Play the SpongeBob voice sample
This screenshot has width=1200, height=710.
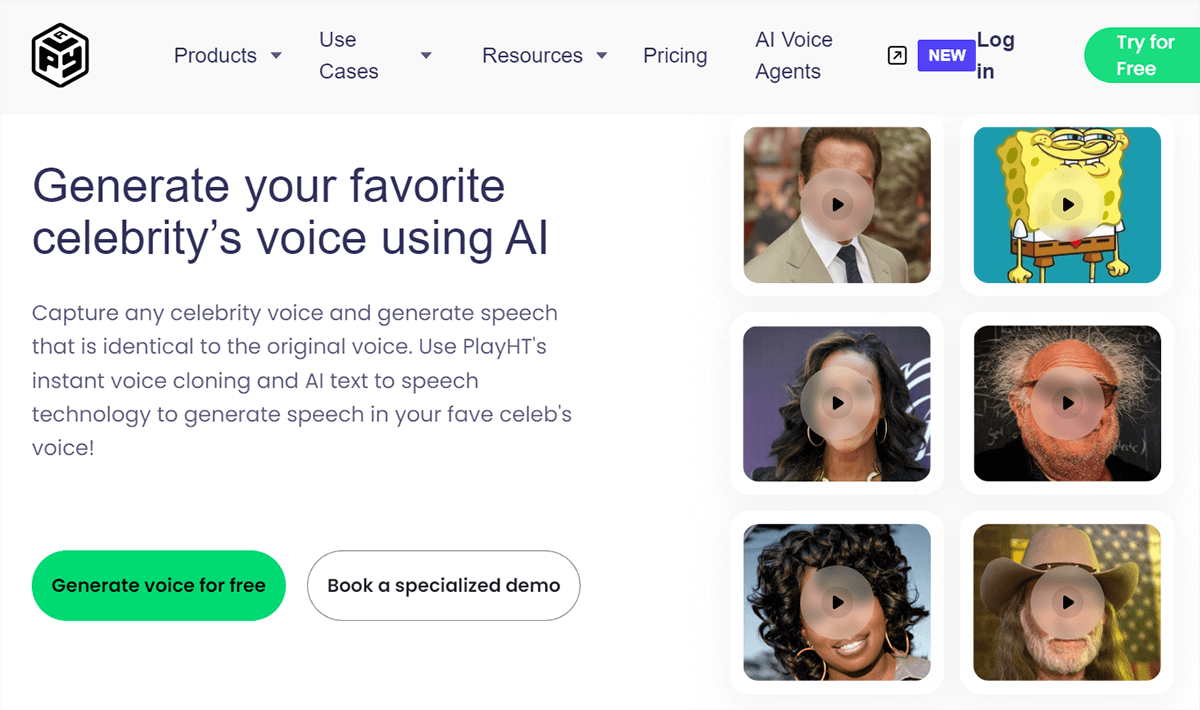pyautogui.click(x=1068, y=205)
